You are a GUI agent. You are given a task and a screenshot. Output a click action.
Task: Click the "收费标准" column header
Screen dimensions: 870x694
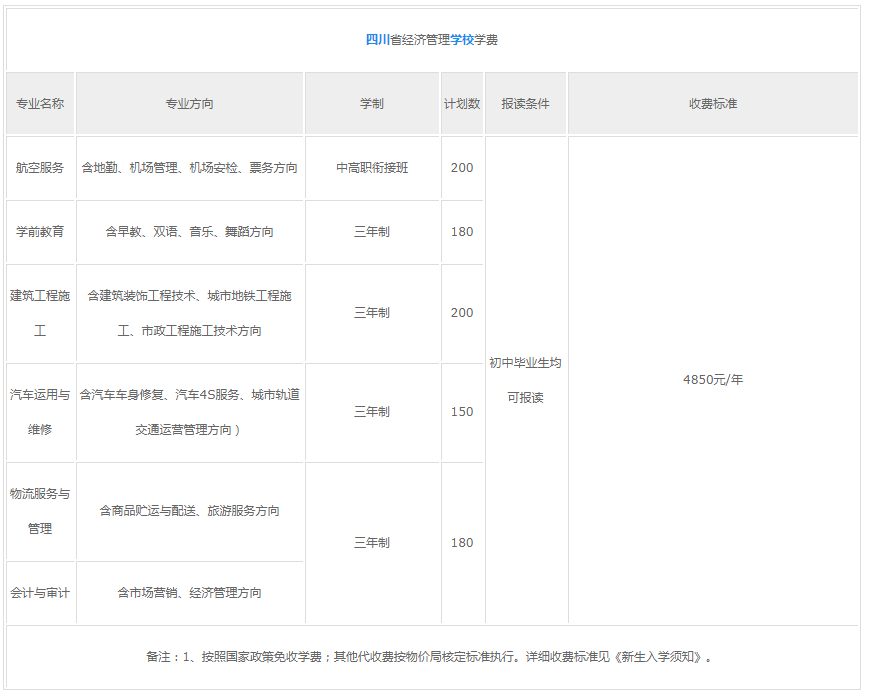[713, 104]
